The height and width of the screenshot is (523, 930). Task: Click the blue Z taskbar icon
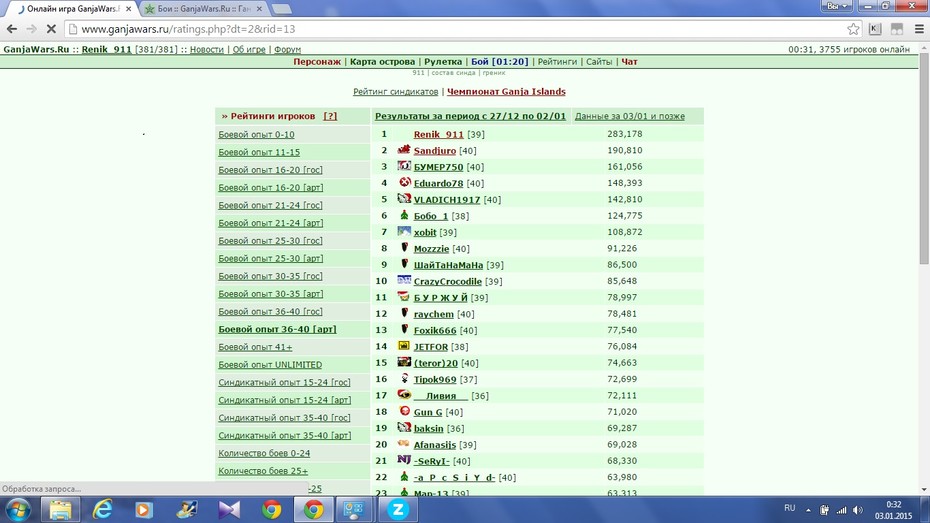click(x=398, y=510)
